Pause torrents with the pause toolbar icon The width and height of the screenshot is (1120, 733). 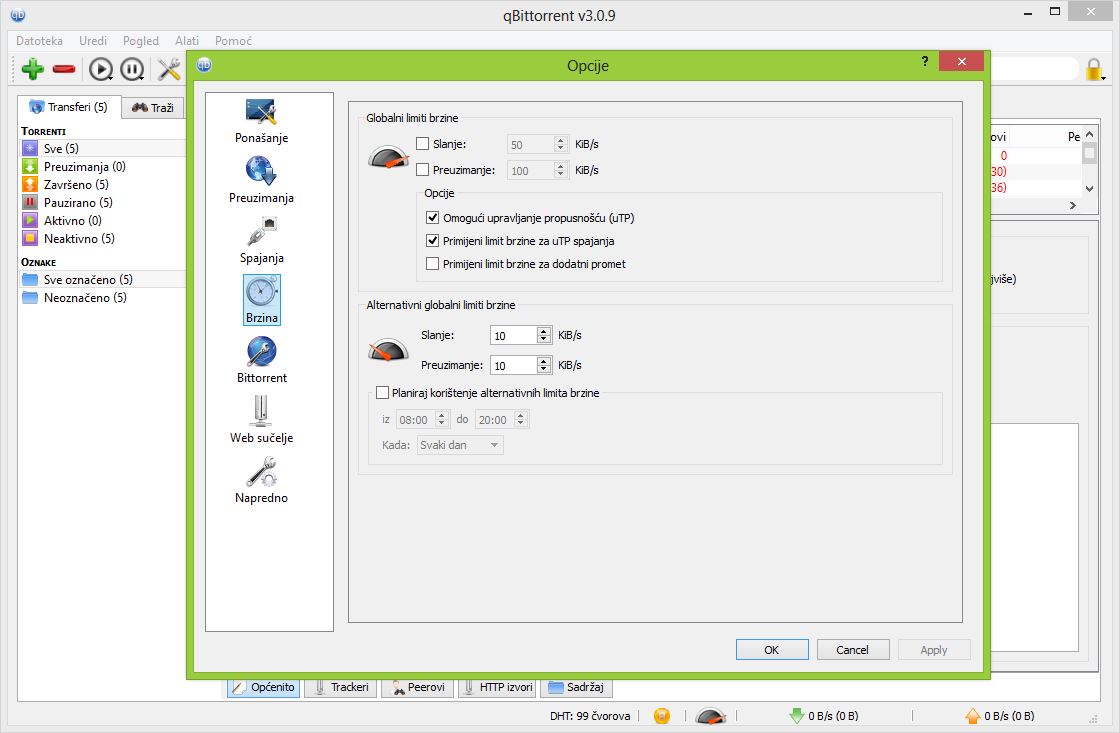point(132,69)
